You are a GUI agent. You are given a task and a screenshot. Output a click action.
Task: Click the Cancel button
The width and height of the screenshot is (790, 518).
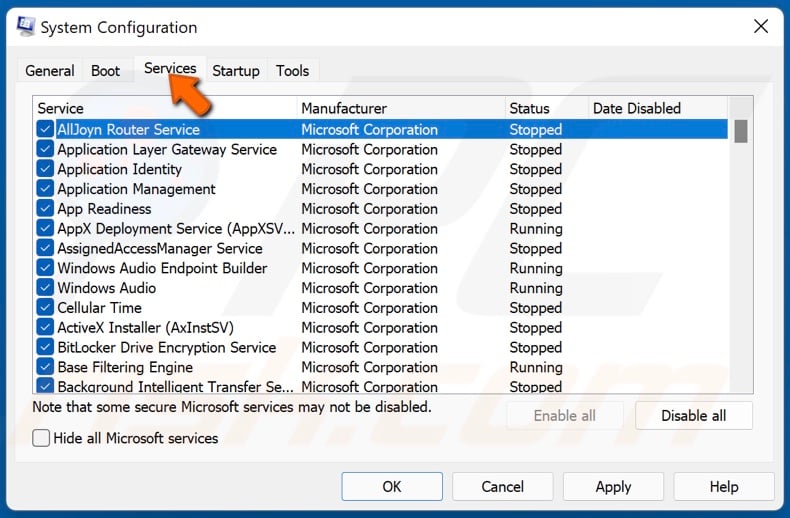click(x=502, y=486)
